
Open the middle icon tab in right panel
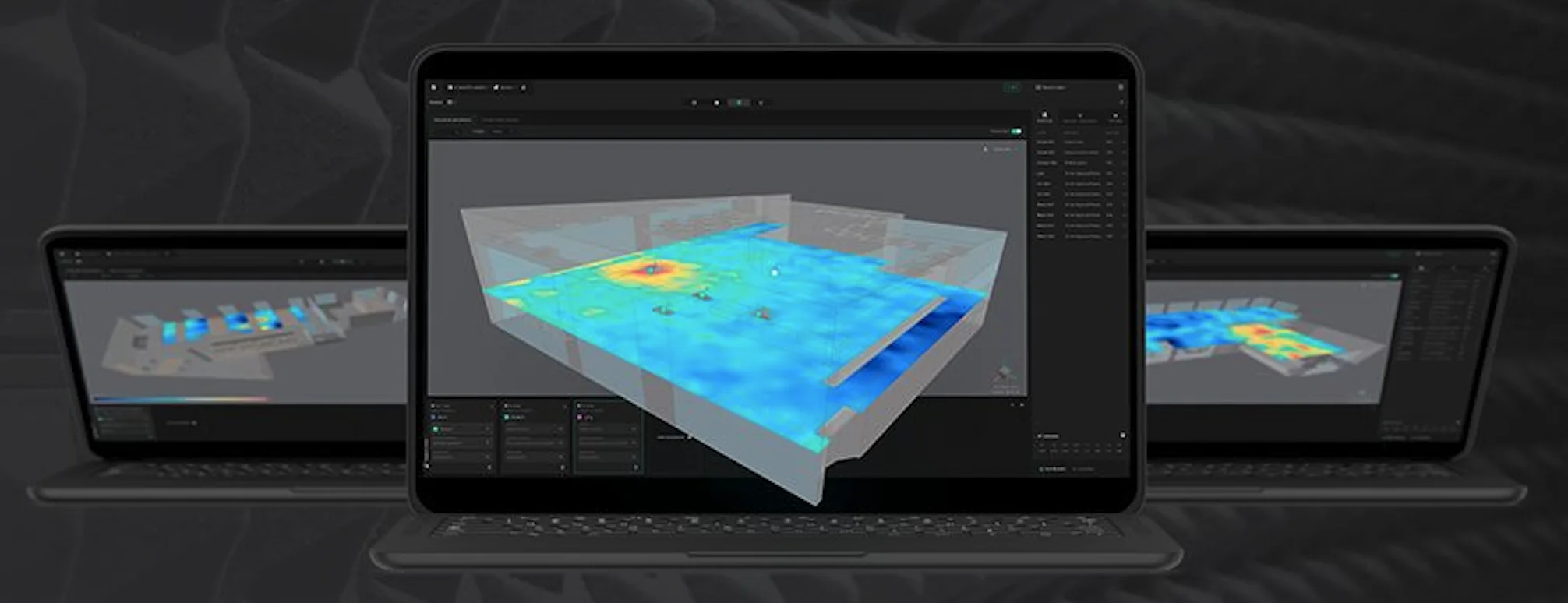click(x=1080, y=117)
